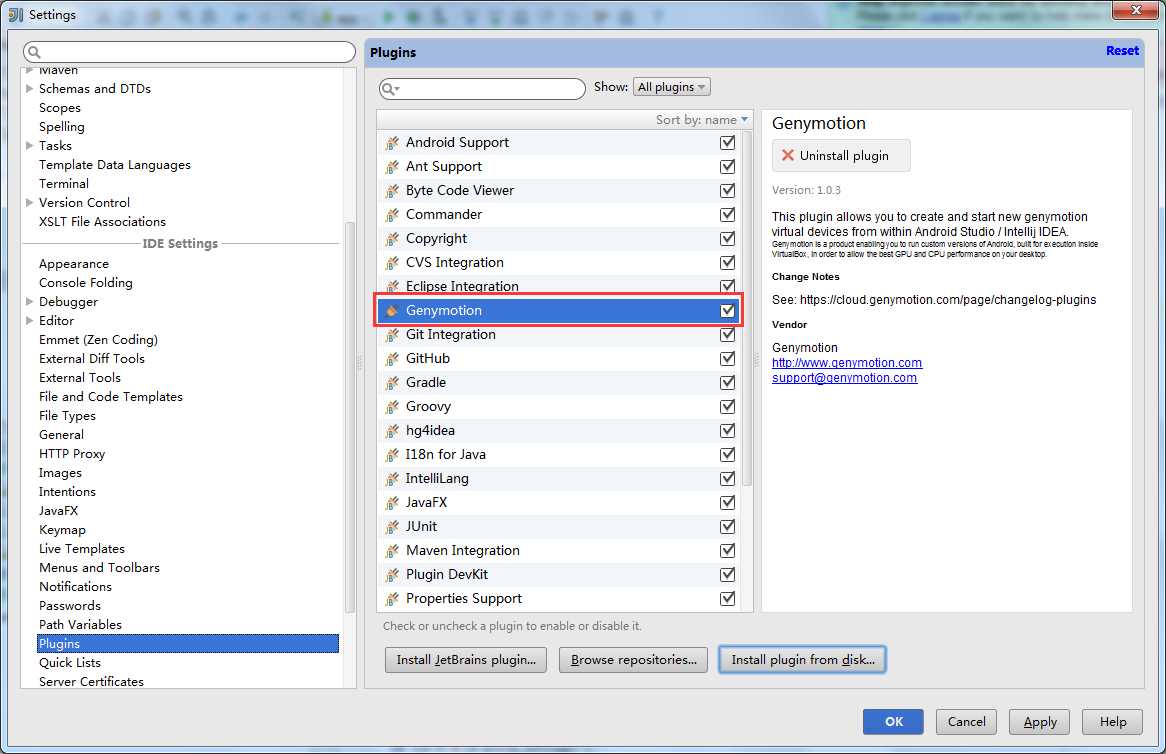Focus the settings search field

tap(189, 52)
